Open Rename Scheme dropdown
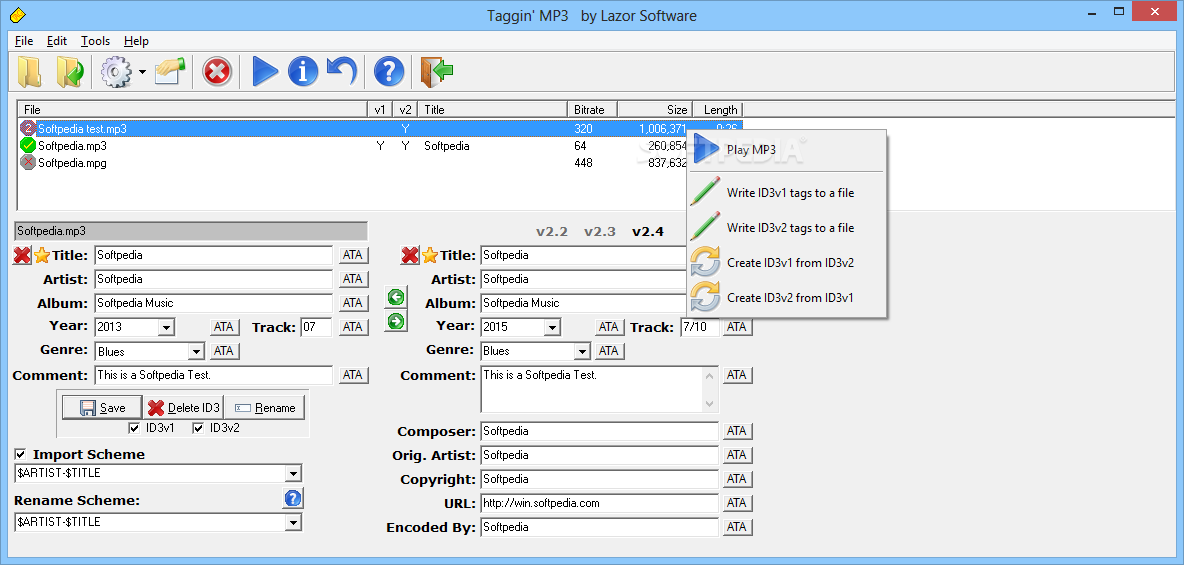Image resolution: width=1184 pixels, height=565 pixels. pos(293,522)
